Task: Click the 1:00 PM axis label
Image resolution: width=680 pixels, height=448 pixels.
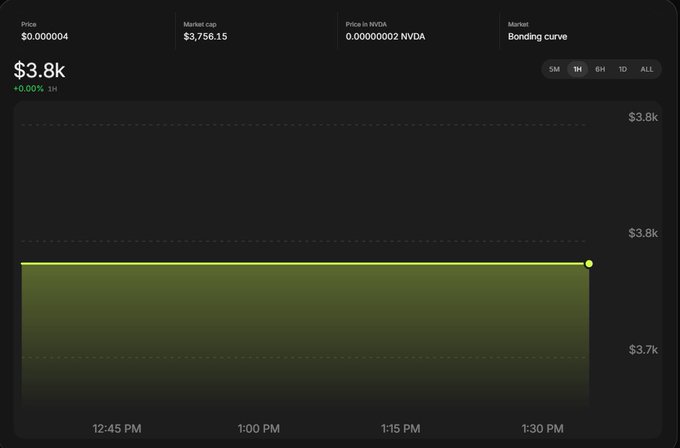Action: point(258,428)
